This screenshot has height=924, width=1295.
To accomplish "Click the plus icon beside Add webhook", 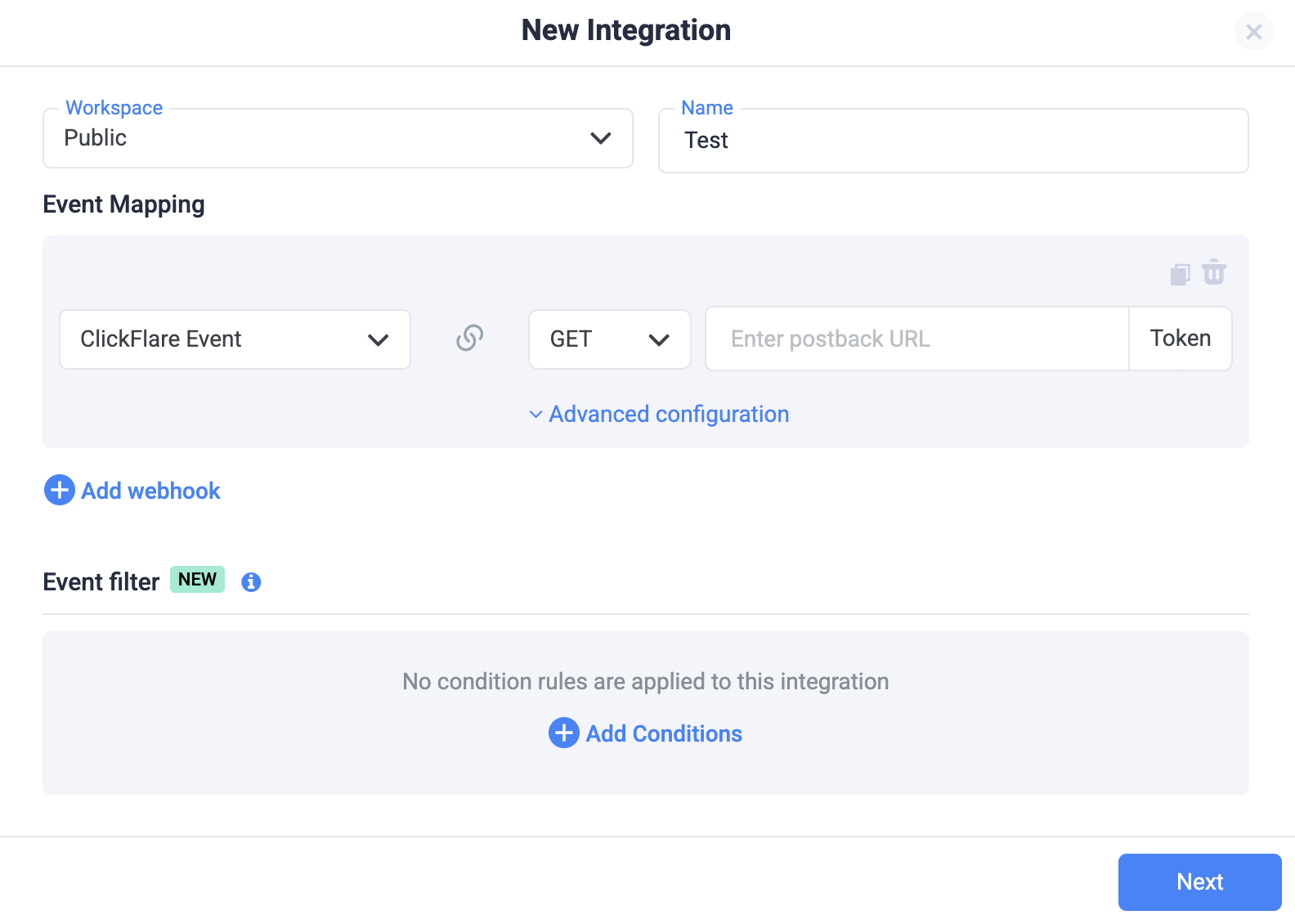I will pyautogui.click(x=59, y=491).
